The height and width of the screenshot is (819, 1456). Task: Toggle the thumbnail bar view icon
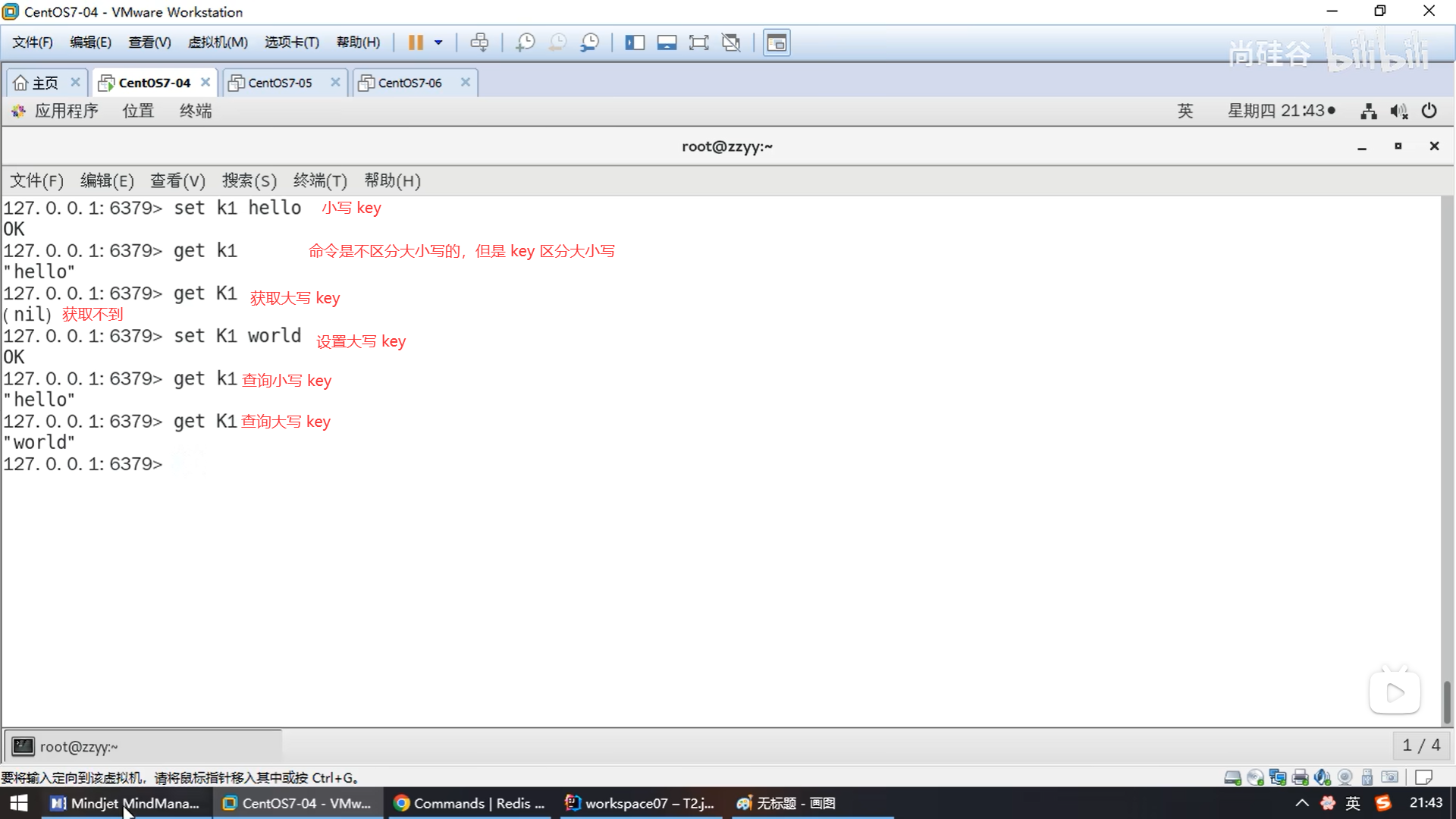[667, 42]
